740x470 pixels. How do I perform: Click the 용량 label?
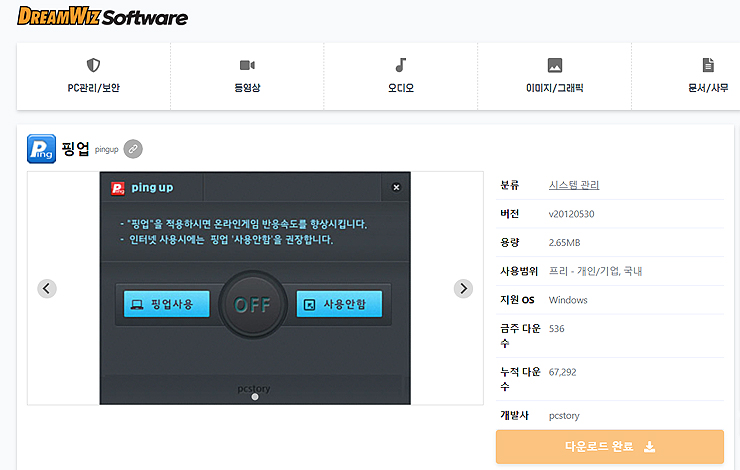tap(510, 243)
